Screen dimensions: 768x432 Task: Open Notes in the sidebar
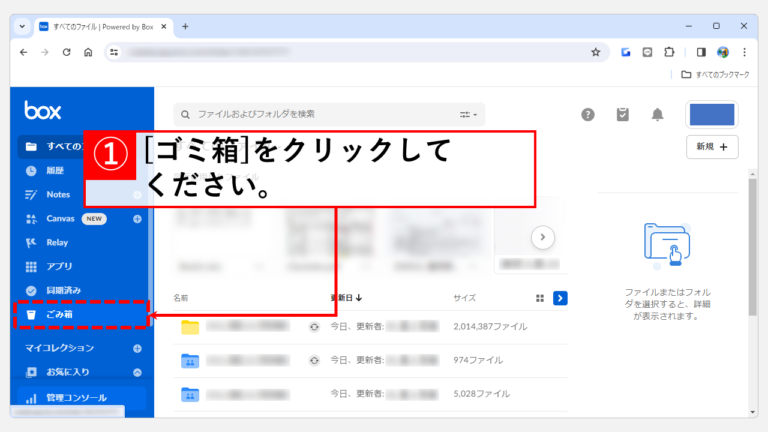58,194
